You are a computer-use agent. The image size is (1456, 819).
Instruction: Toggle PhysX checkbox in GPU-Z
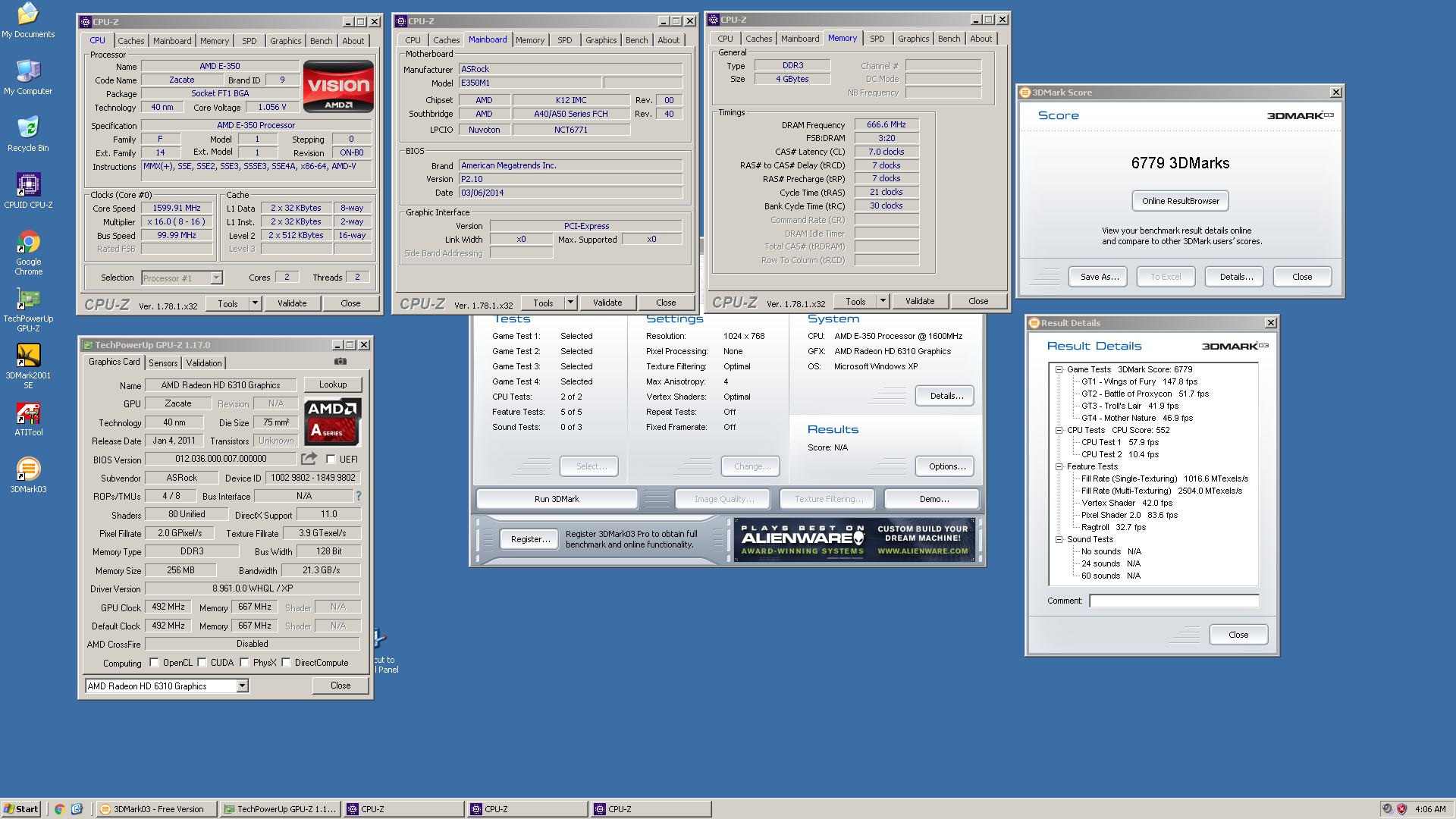coord(244,662)
